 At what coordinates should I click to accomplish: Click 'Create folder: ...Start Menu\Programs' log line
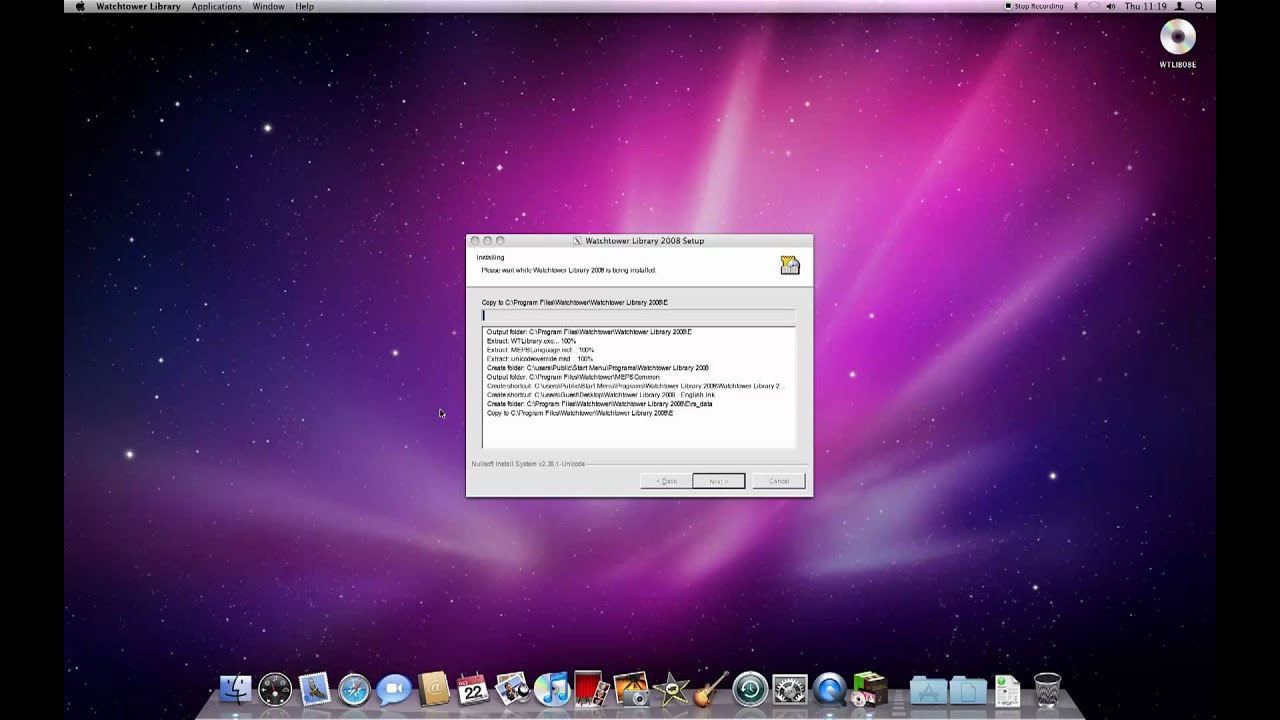point(598,368)
